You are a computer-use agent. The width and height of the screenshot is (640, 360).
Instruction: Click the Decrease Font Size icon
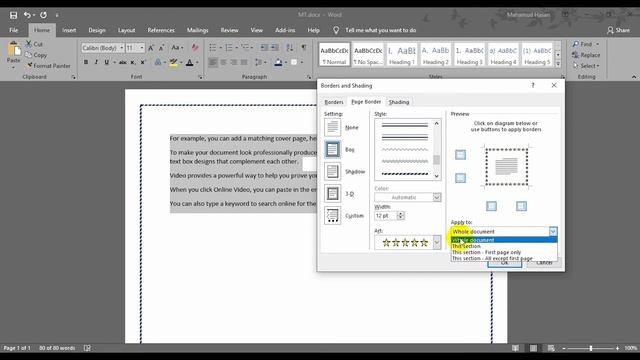coord(162,48)
